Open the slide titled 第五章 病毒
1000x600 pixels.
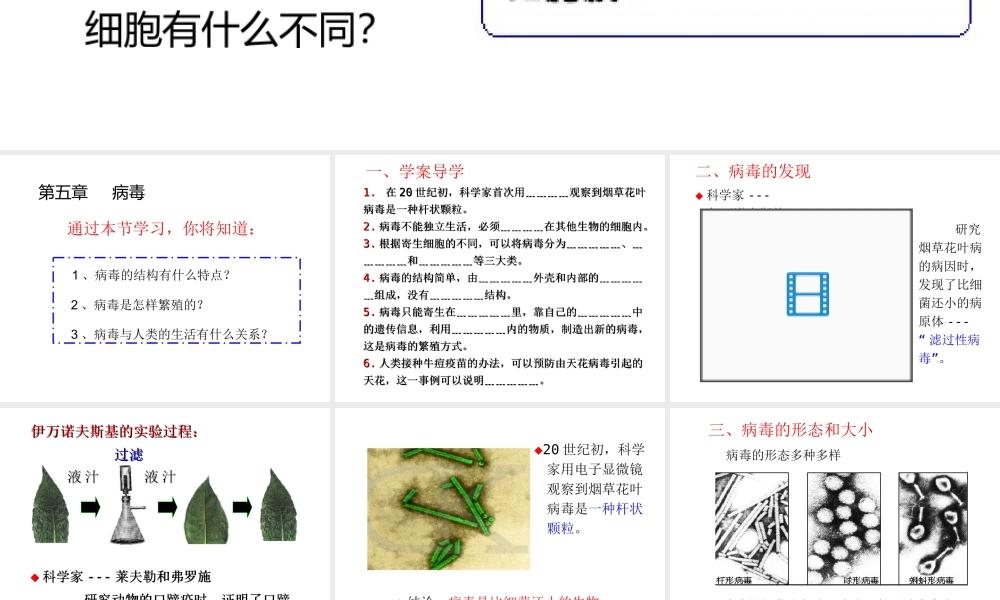point(165,279)
